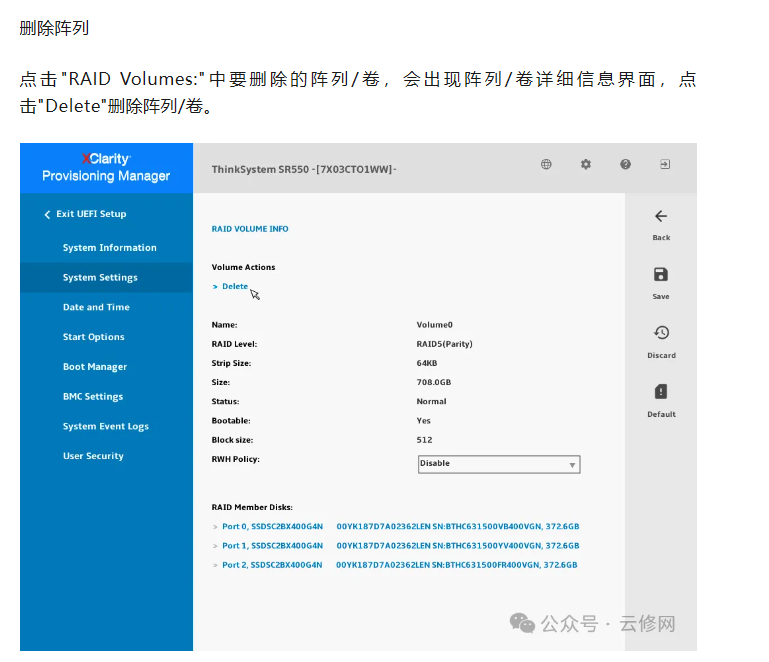The image size is (769, 662).
Task: Open System Event Logs menu item
Action: 105,426
